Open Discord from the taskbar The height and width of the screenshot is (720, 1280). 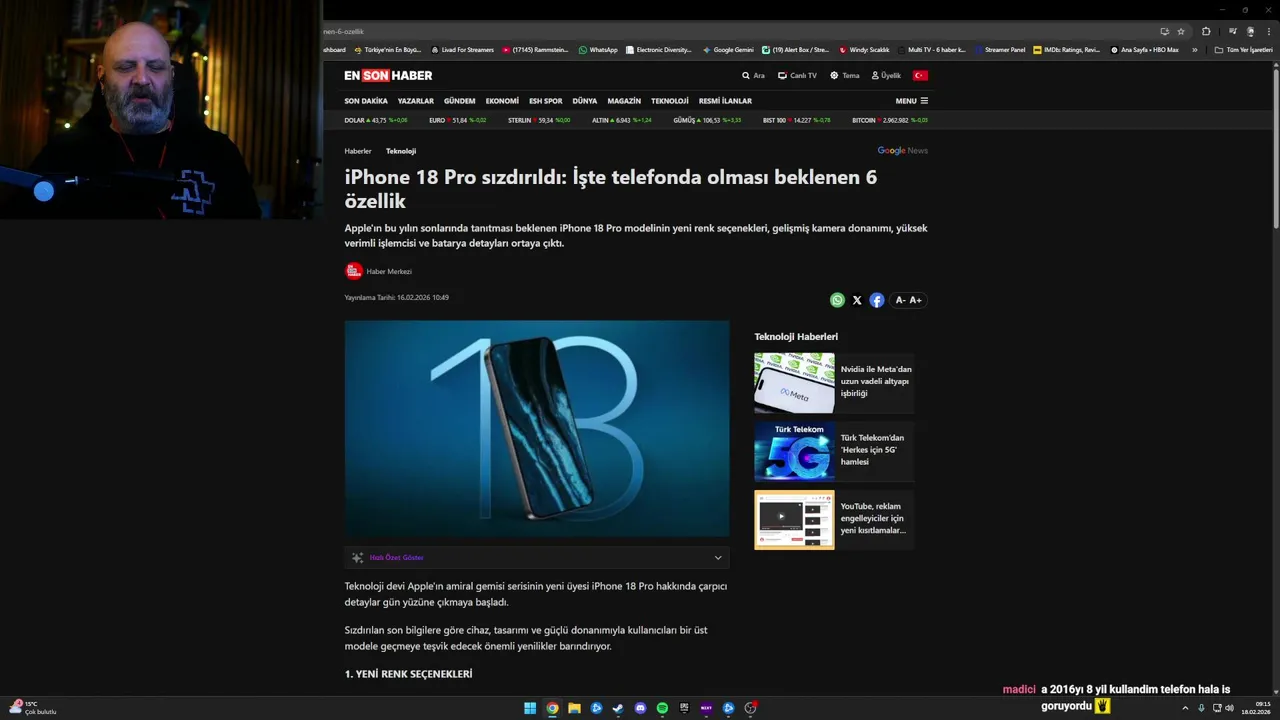pyautogui.click(x=640, y=708)
